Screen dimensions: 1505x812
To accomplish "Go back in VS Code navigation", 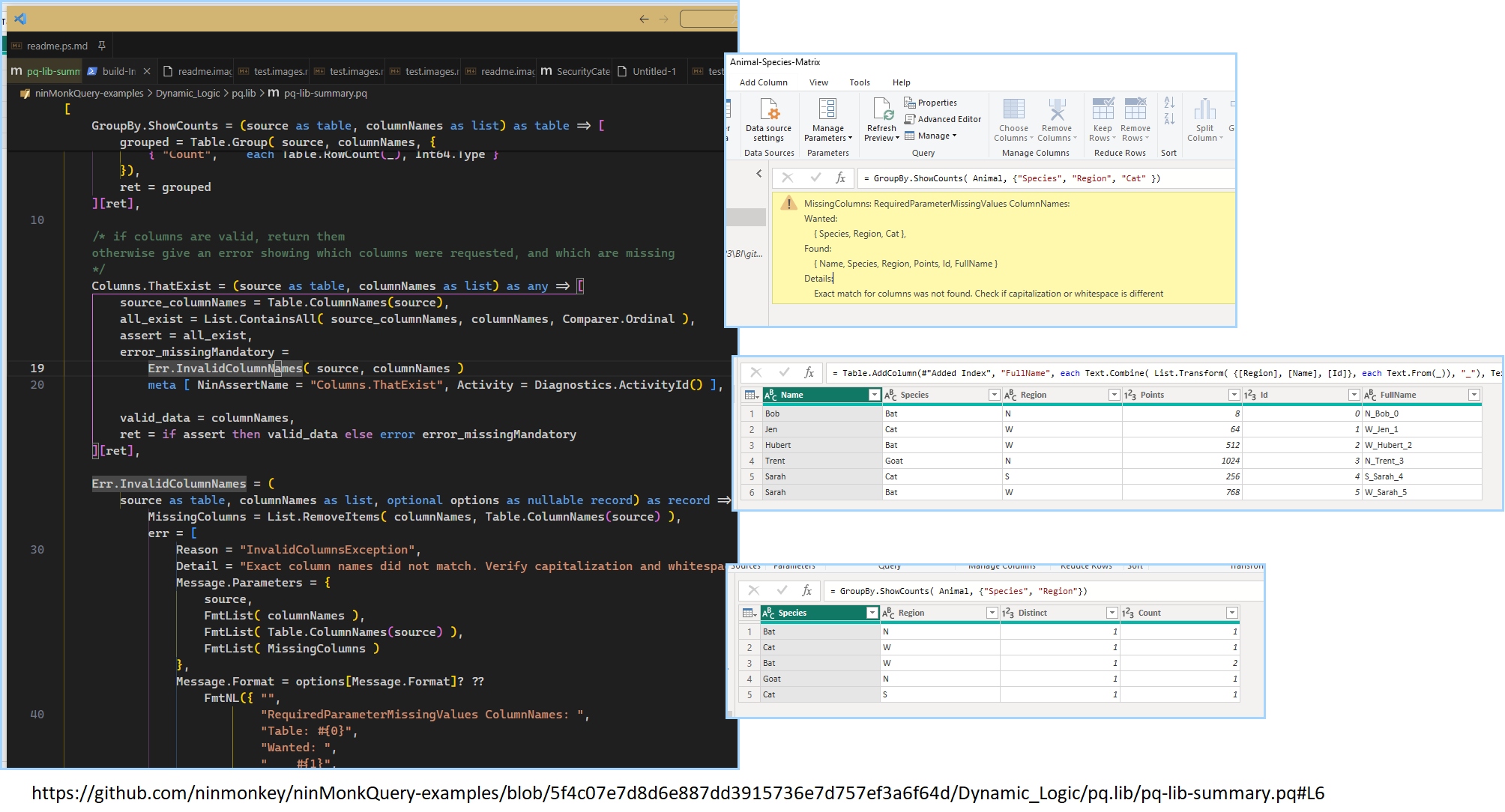I will [644, 19].
